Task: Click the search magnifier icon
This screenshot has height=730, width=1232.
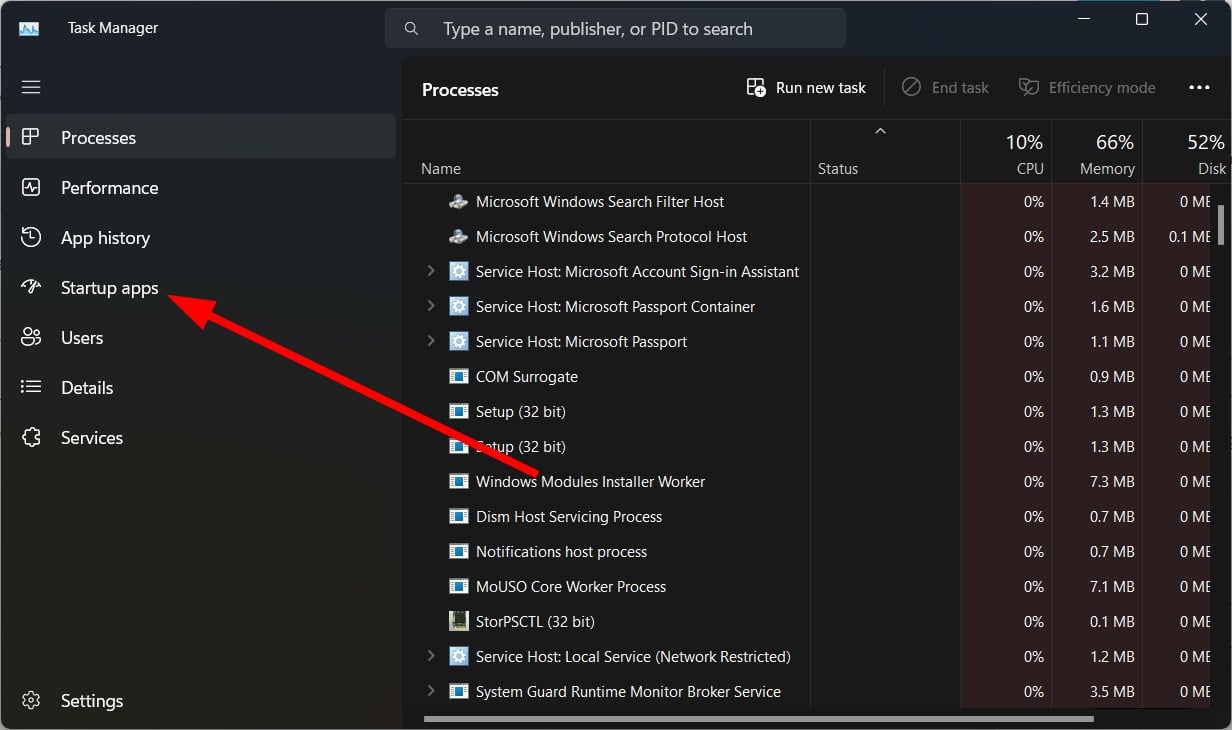Action: [411, 29]
